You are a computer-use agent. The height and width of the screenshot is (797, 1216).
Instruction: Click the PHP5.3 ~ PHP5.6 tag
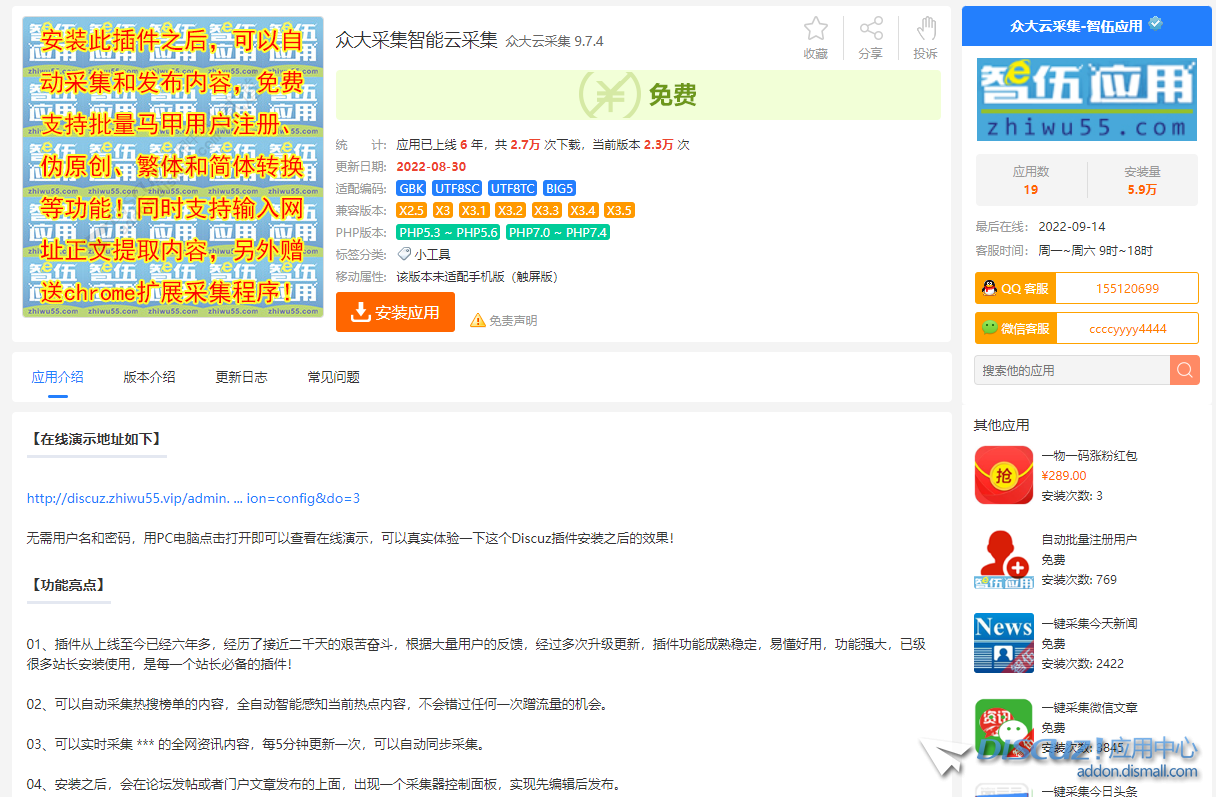click(448, 232)
